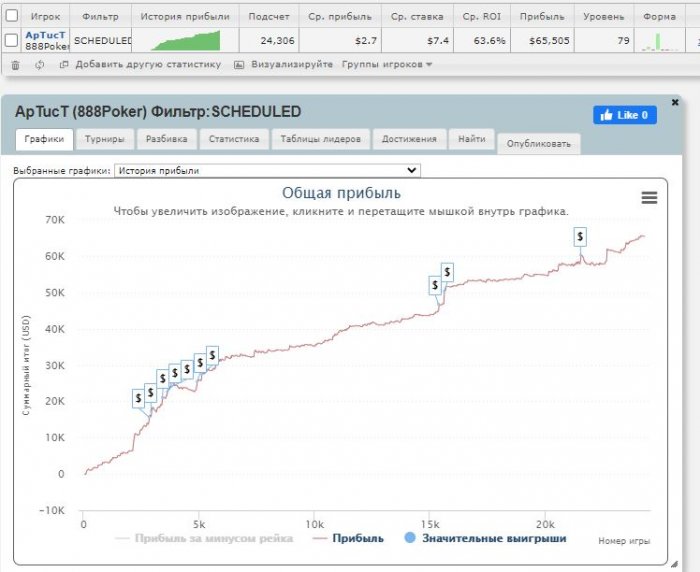Open the Таблицы лидеров tab
This screenshot has height=572, width=700.
coord(320,139)
